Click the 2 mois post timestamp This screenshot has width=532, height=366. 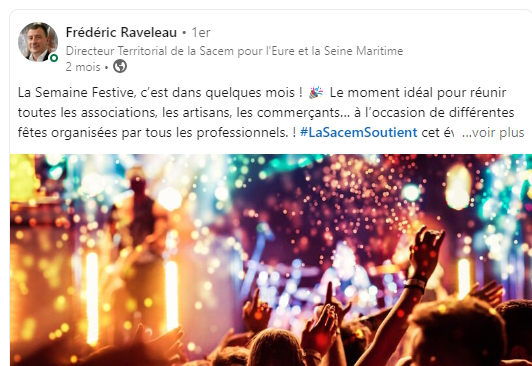click(83, 67)
